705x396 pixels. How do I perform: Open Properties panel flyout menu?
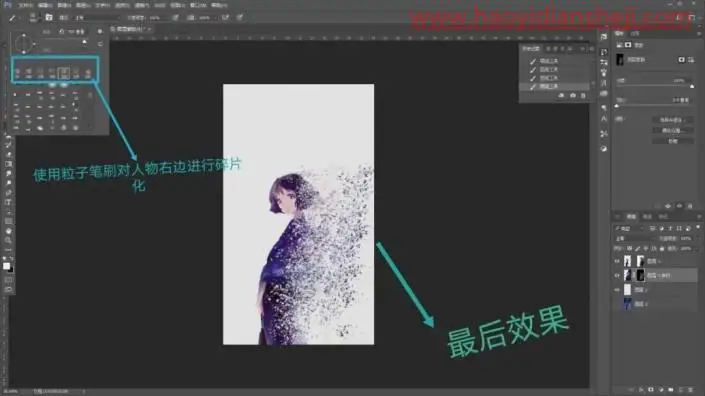click(x=699, y=34)
